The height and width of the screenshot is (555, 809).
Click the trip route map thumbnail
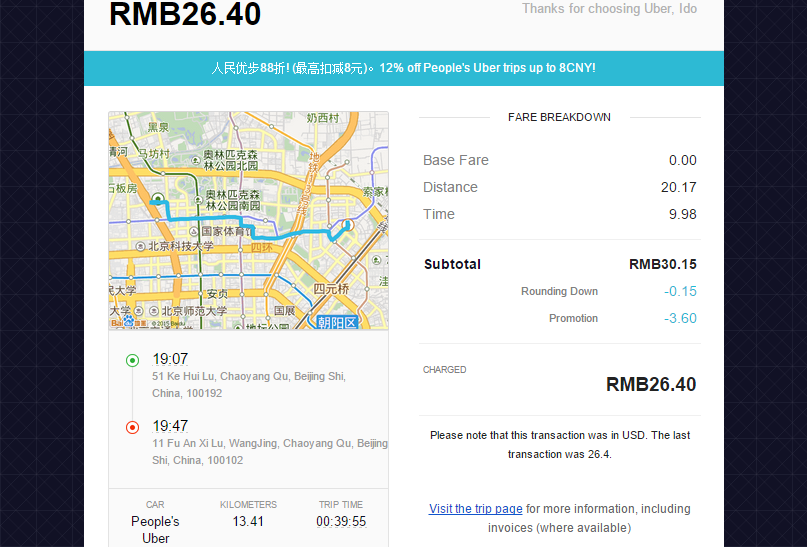(x=248, y=220)
